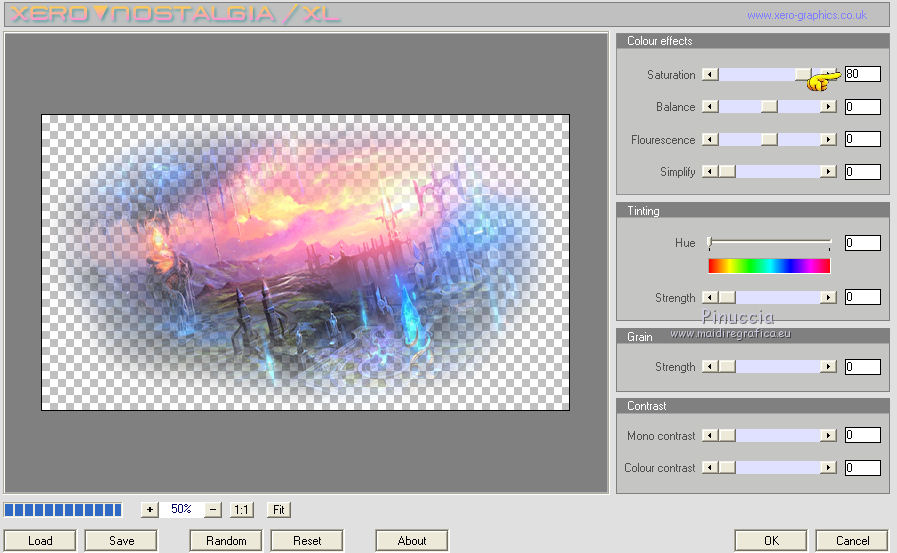Image resolution: width=897 pixels, height=553 pixels.
Task: Click the Grain Strength slider thumb
Action: [727, 366]
